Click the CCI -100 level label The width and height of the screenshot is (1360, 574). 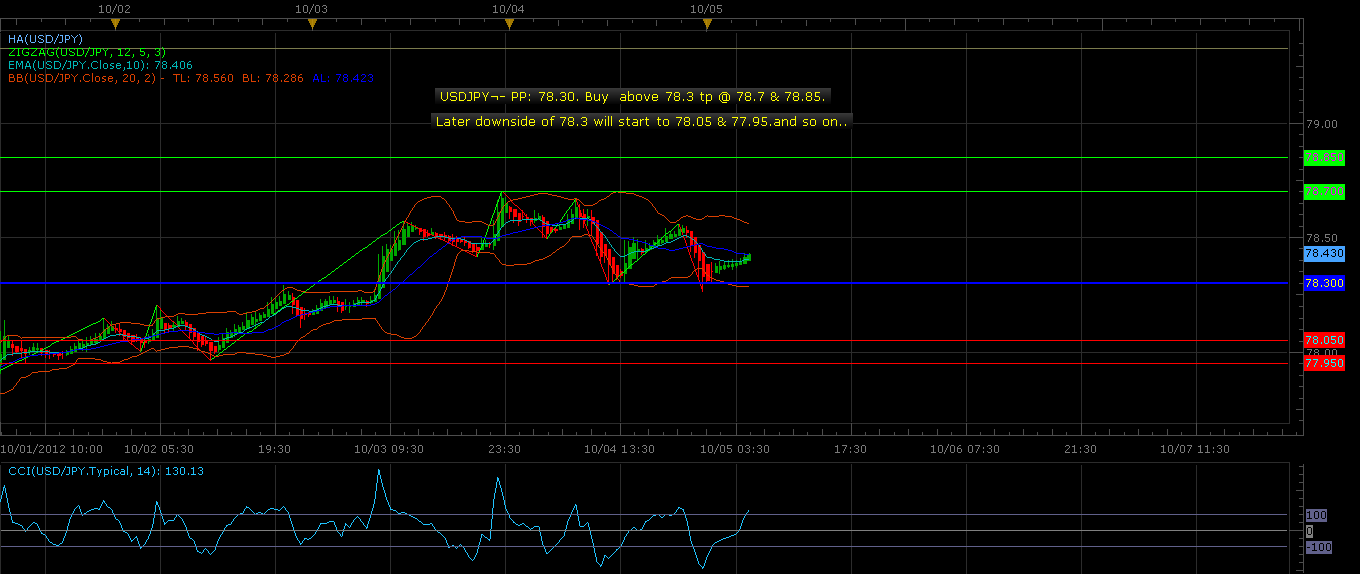click(1318, 547)
